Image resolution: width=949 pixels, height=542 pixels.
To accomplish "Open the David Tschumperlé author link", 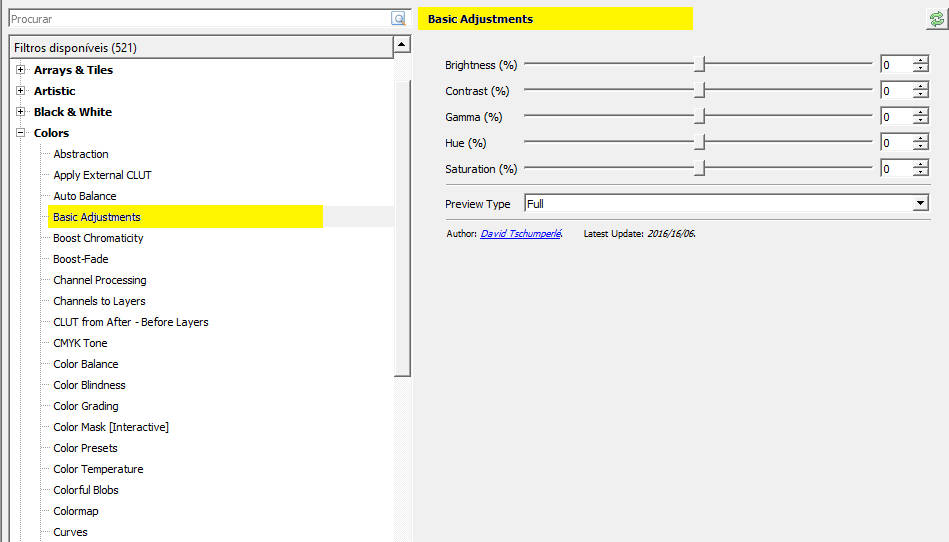I will (520, 233).
